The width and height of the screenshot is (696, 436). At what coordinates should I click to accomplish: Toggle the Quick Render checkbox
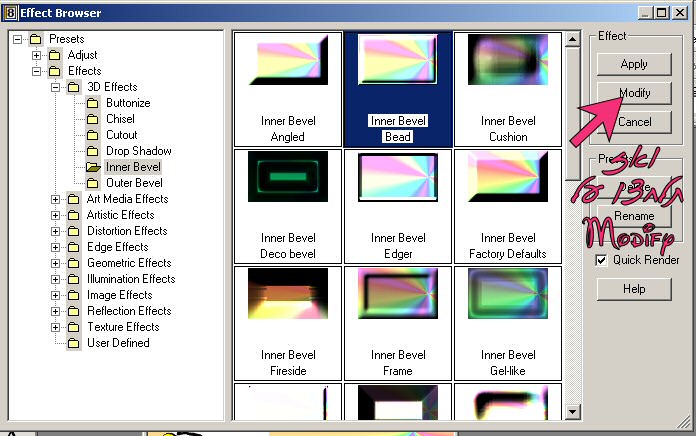click(x=601, y=260)
